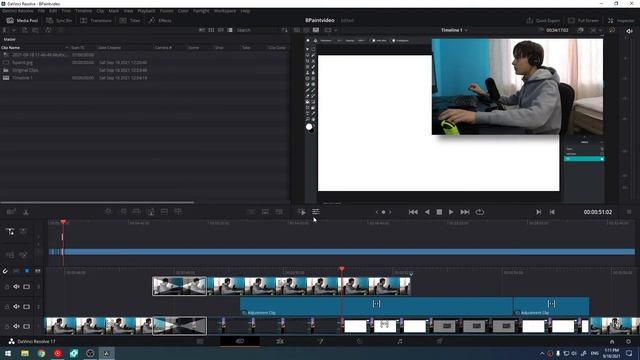Play the timeline in reverse

427,212
